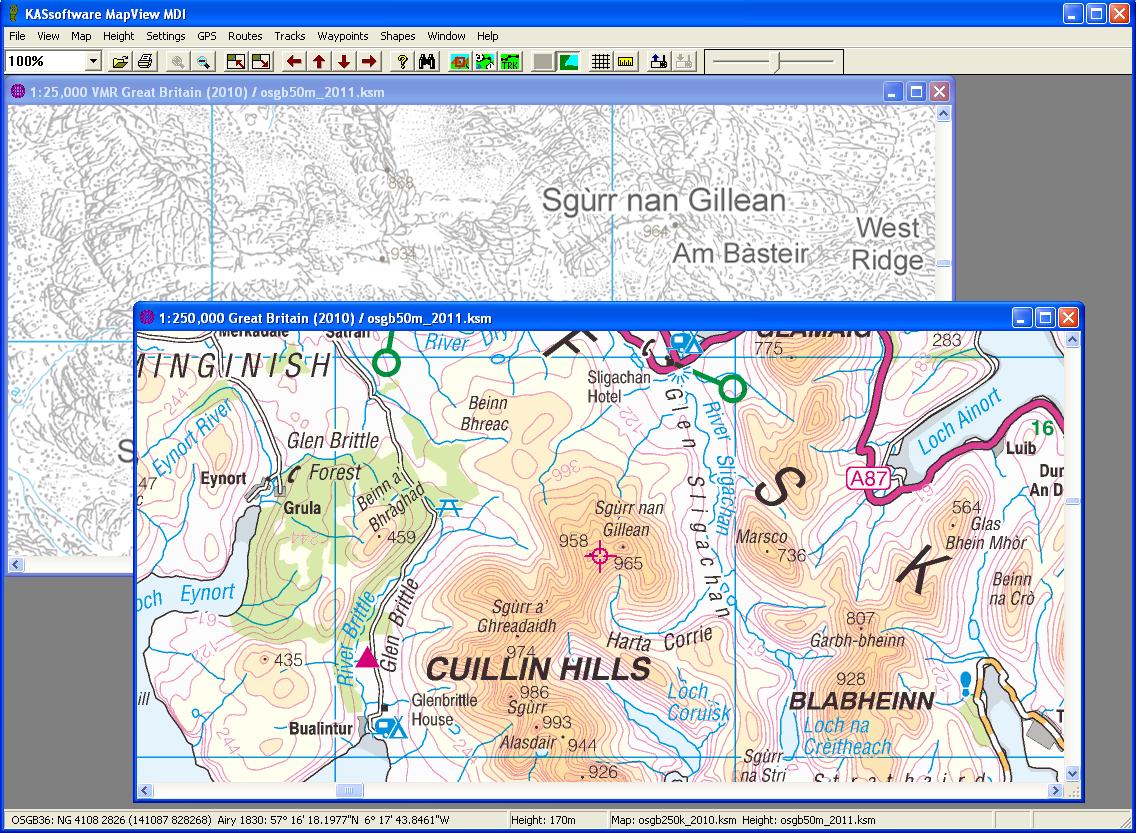This screenshot has height=833, width=1136.
Task: Click the CUILLIN HILLS label on the map
Action: (539, 669)
